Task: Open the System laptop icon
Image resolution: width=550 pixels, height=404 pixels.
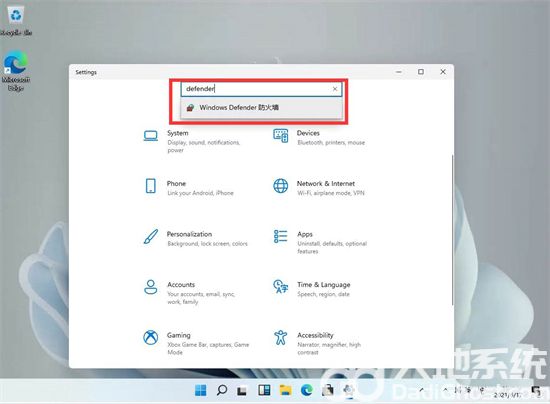Action: point(151,136)
